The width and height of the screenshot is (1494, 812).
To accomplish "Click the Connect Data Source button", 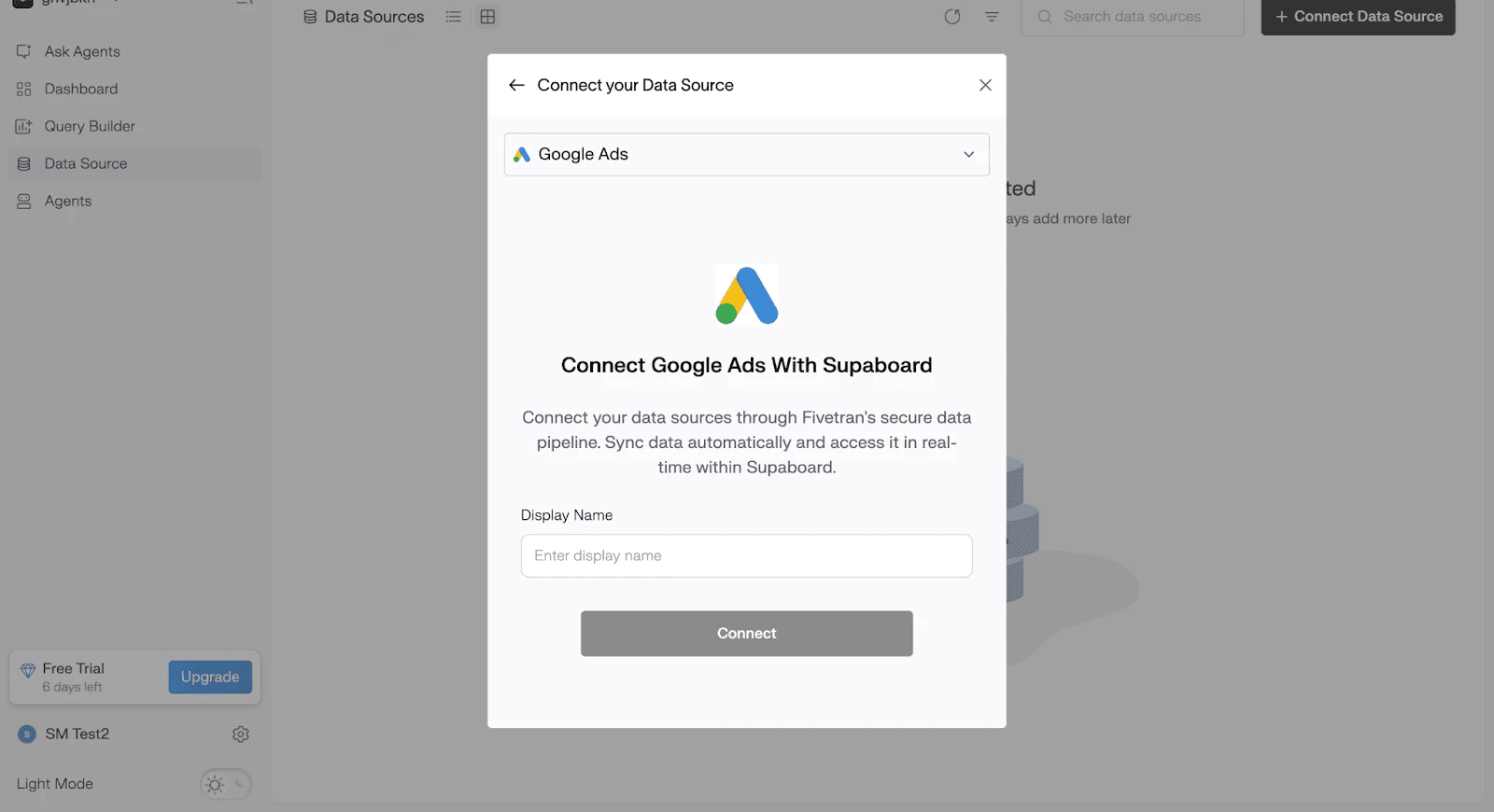I will click(x=1359, y=17).
